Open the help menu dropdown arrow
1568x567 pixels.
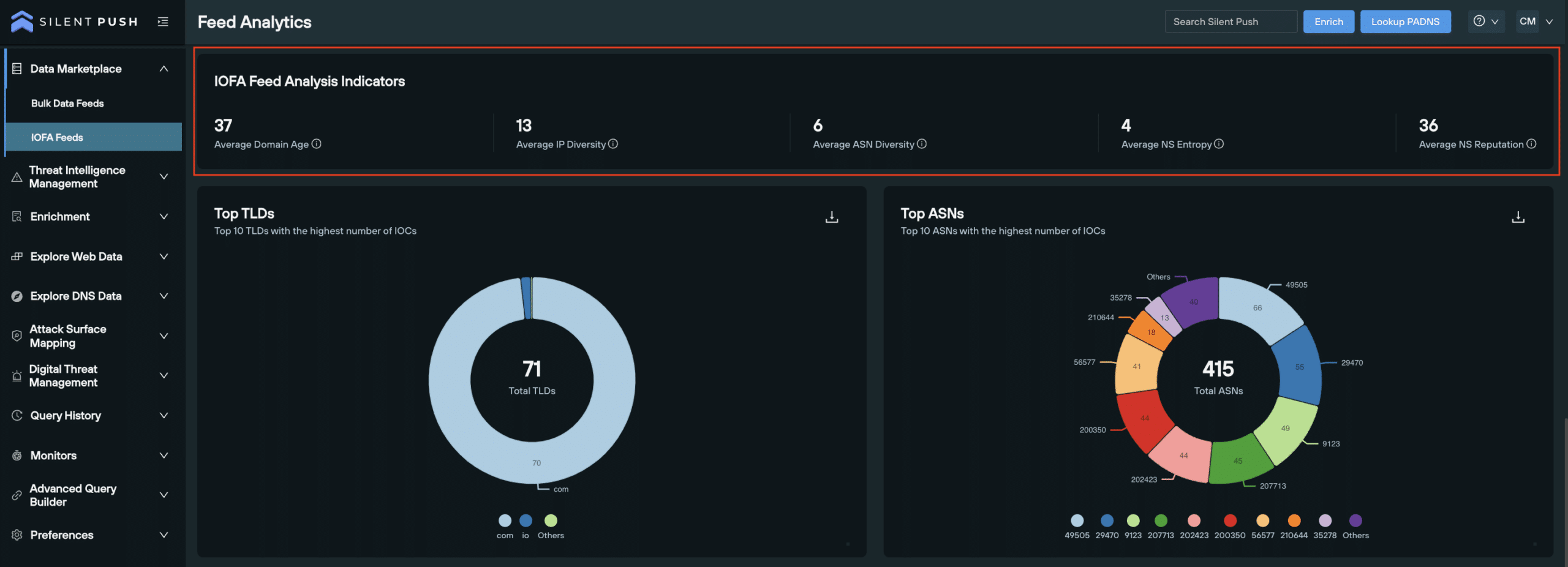1495,21
